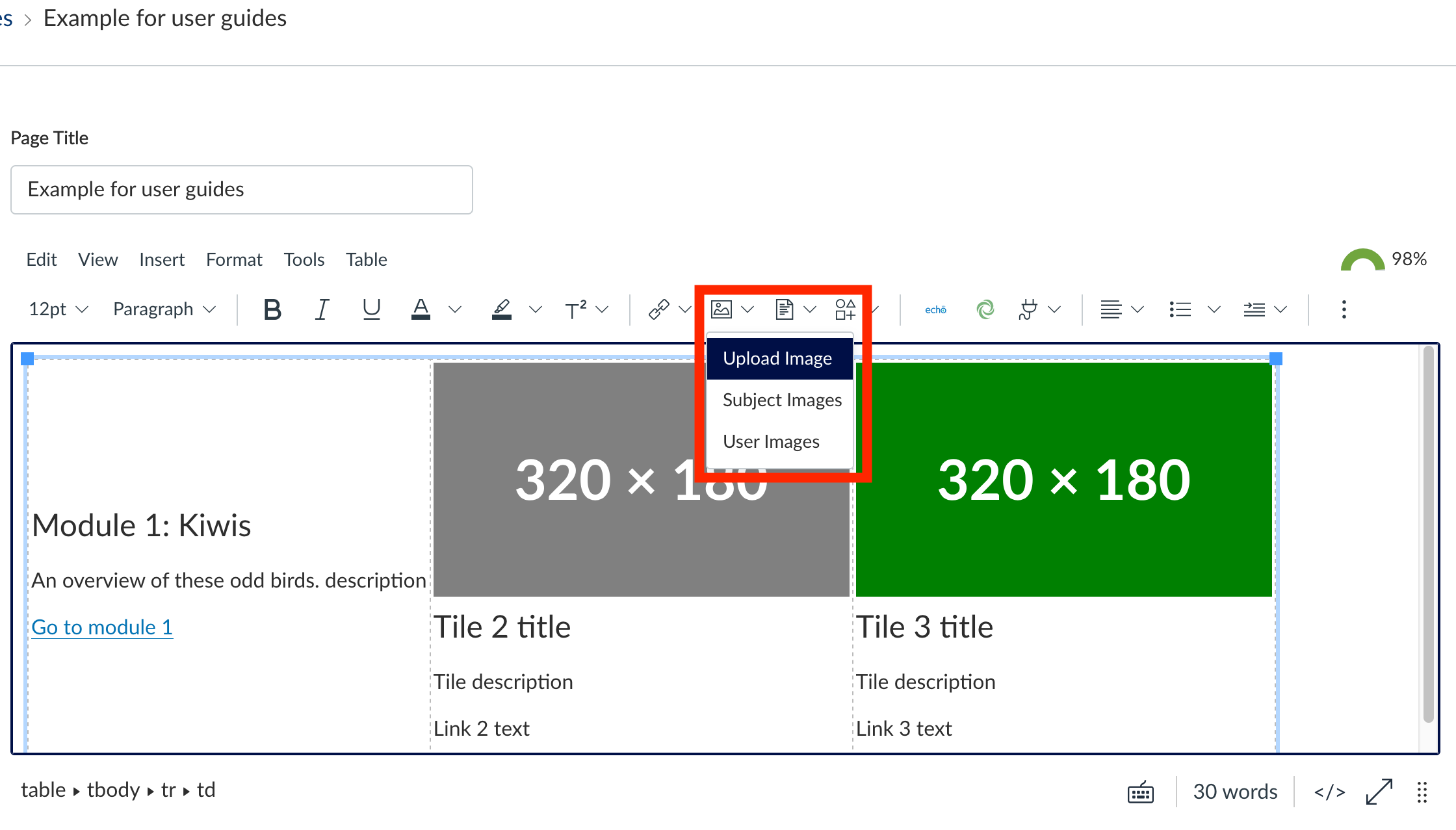The height and width of the screenshot is (830, 1456).
Task: Click the text alignment icon
Action: (x=1111, y=309)
